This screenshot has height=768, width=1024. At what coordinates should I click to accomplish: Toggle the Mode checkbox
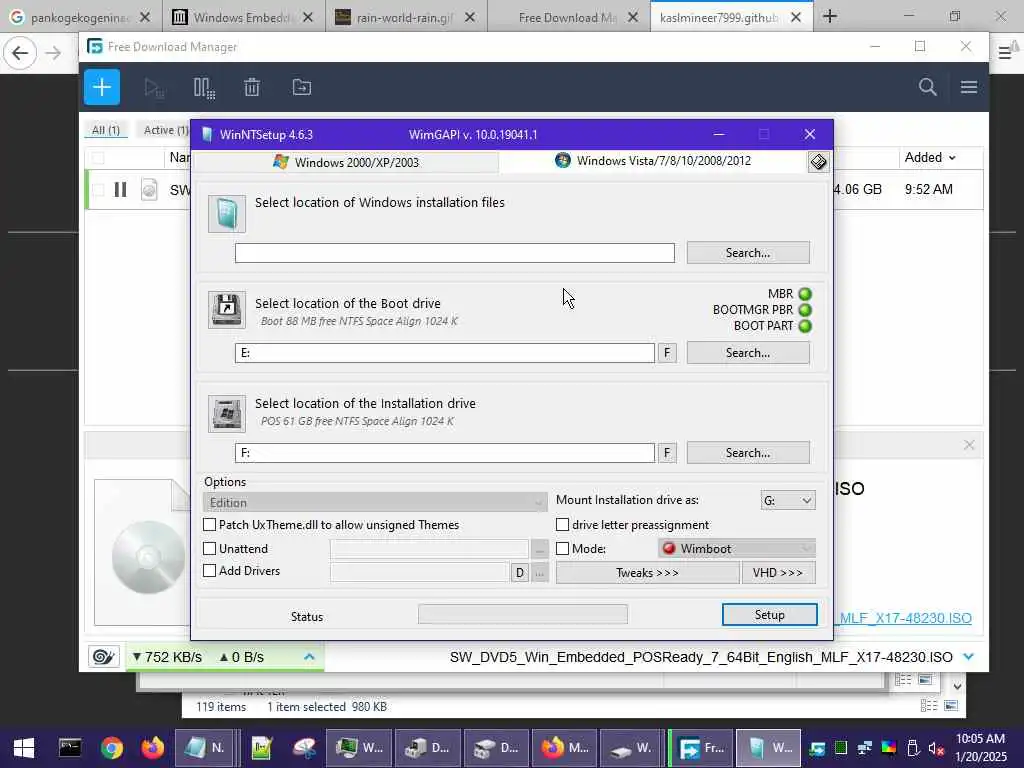tap(562, 549)
